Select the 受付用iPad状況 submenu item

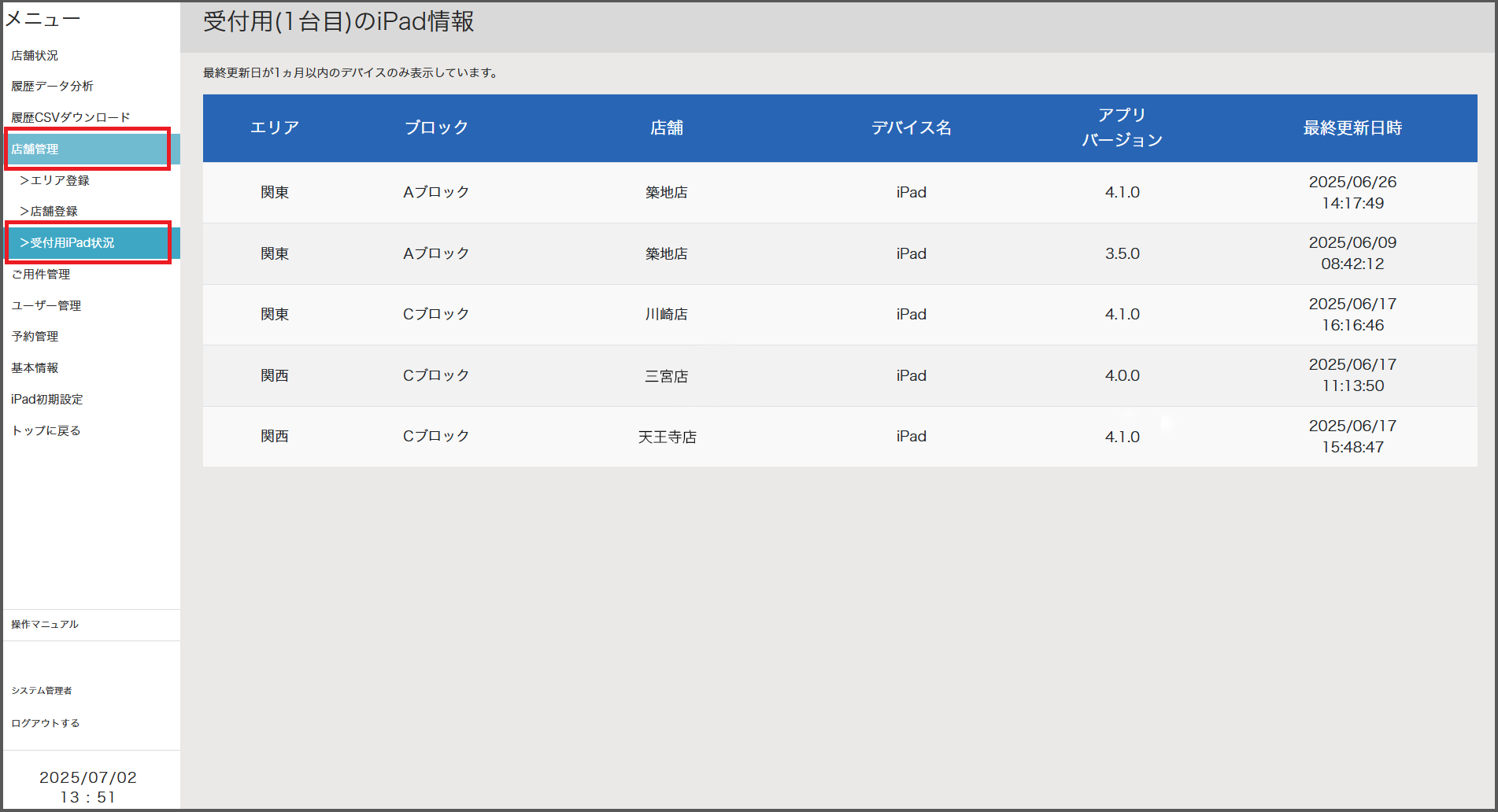(68, 242)
